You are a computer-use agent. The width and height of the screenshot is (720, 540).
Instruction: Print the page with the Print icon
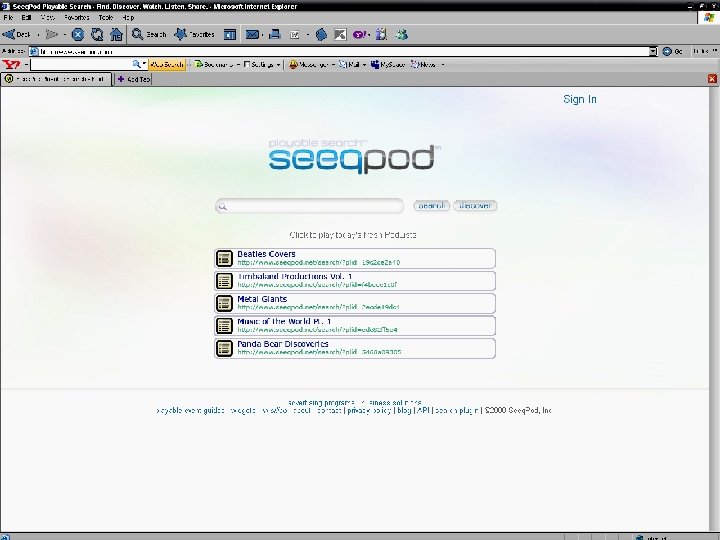pos(275,34)
